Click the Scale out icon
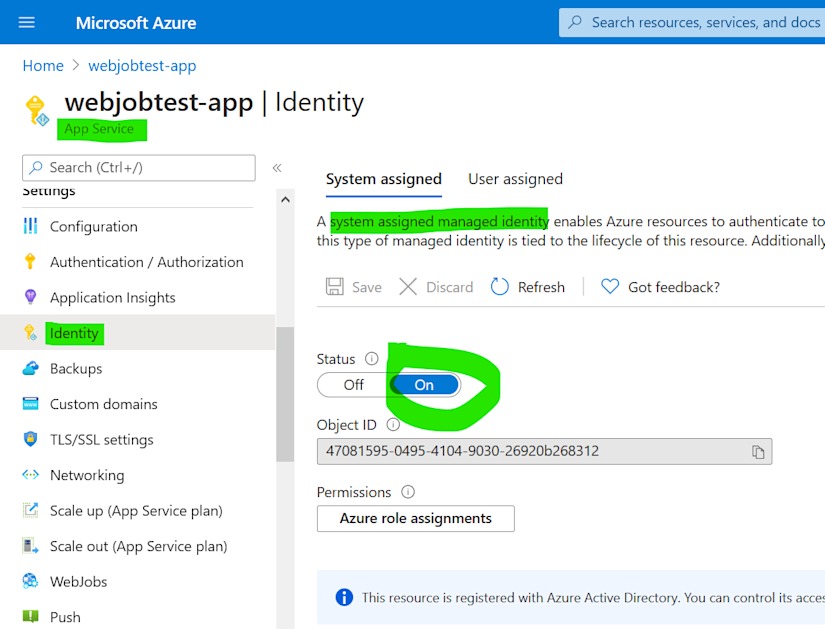 (x=31, y=546)
